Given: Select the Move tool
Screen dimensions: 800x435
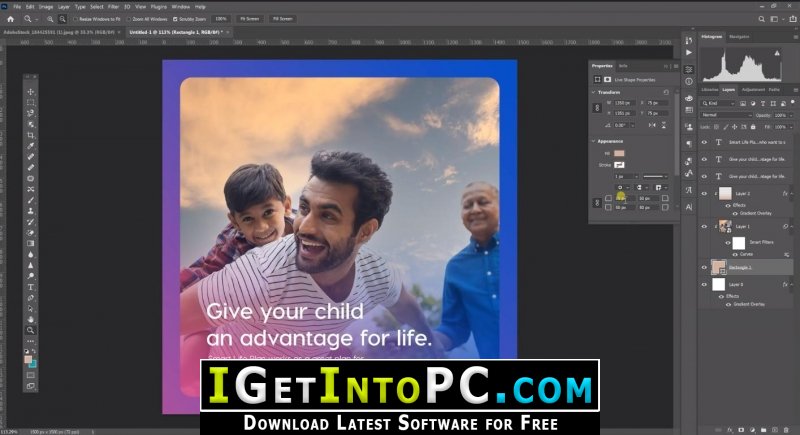Looking at the screenshot, I should click(x=31, y=92).
